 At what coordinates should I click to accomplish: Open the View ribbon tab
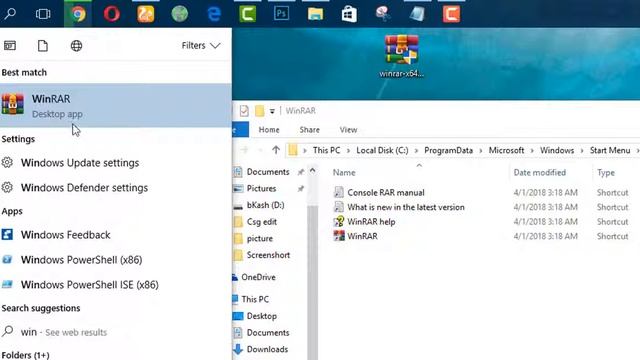(x=348, y=130)
